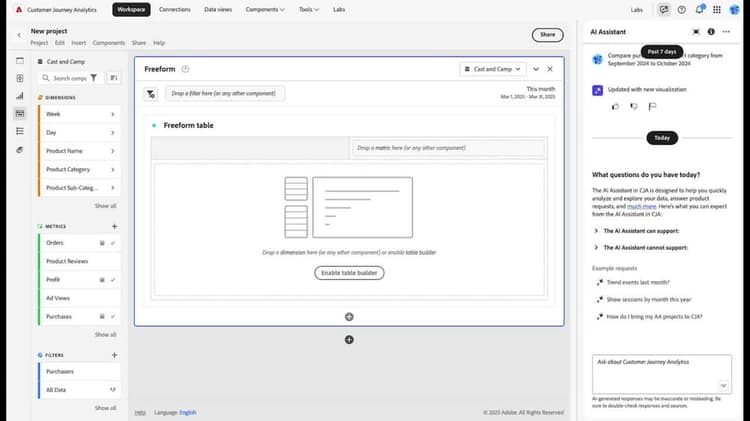This screenshot has width=750, height=421.
Task: Click Enable table builder button
Action: pyautogui.click(x=349, y=273)
